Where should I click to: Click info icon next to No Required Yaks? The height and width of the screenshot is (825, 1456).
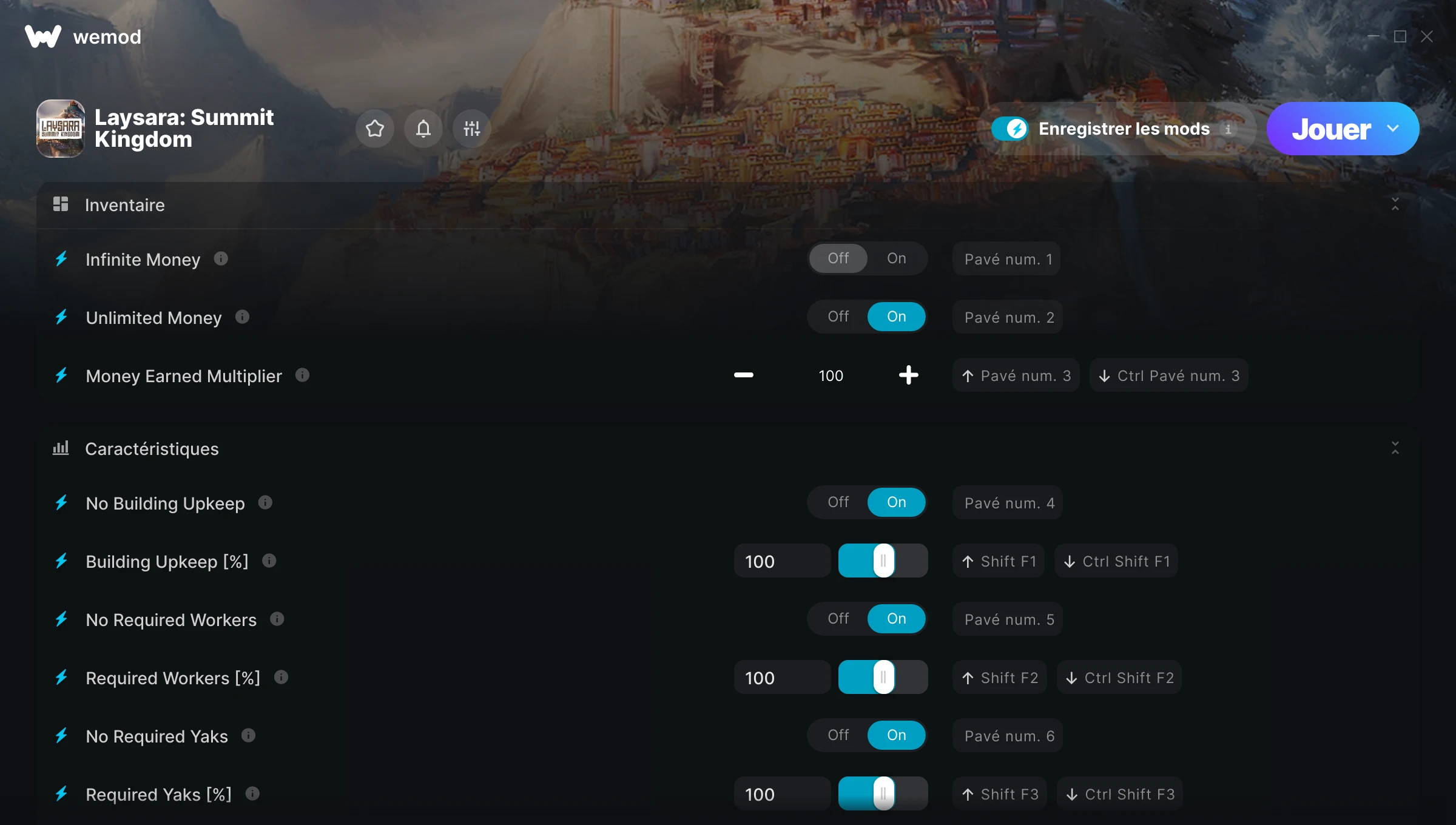[x=248, y=735]
